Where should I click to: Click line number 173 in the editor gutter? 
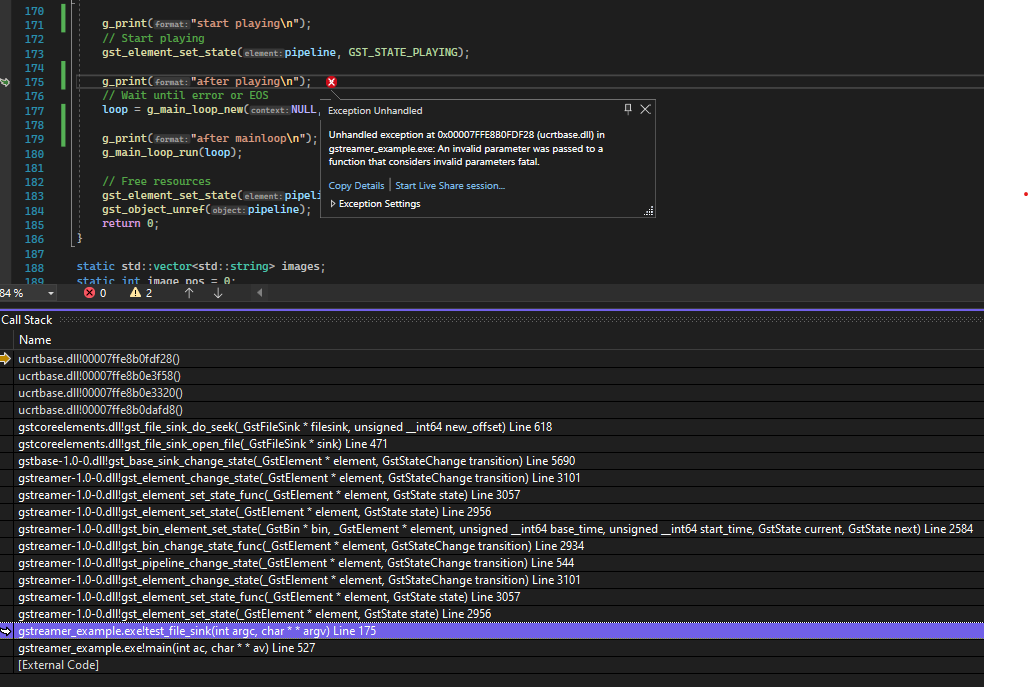(34, 54)
